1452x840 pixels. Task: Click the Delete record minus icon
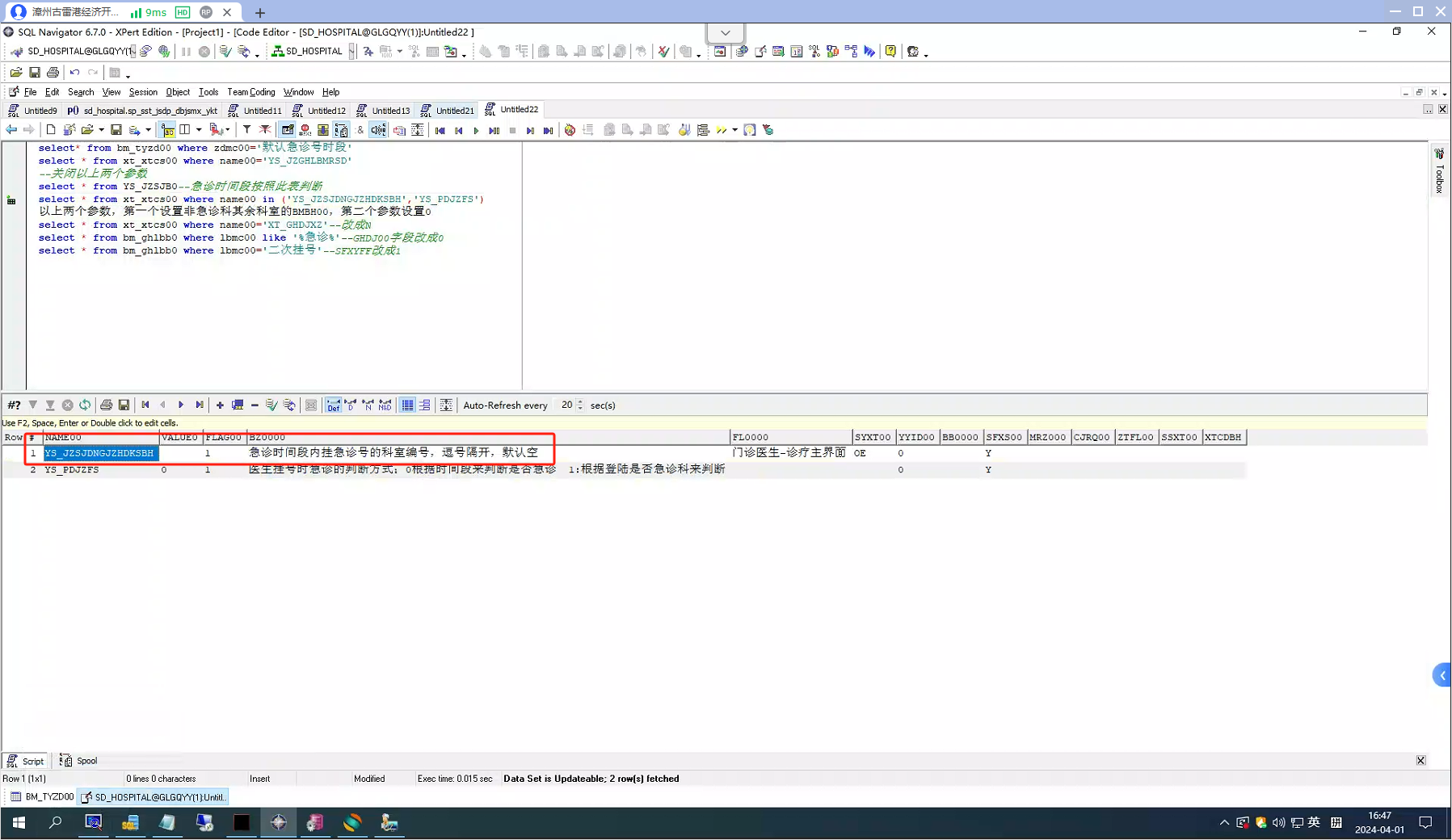point(255,405)
